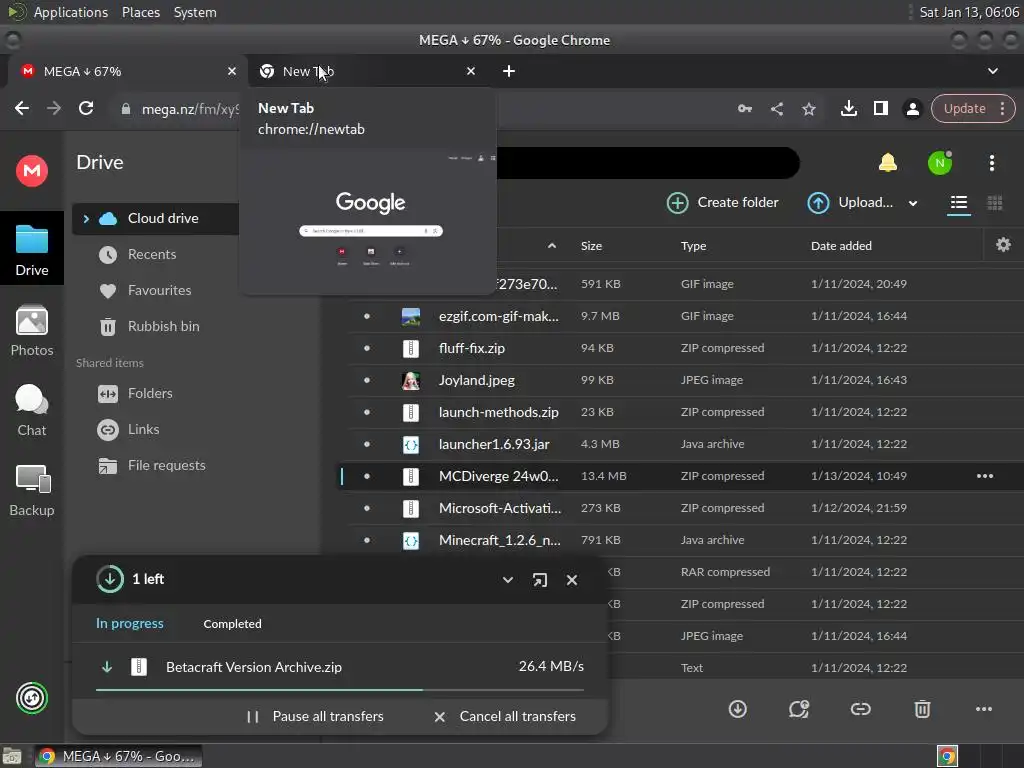Collapse the transfers widget chevron
The image size is (1024, 768).
click(507, 580)
